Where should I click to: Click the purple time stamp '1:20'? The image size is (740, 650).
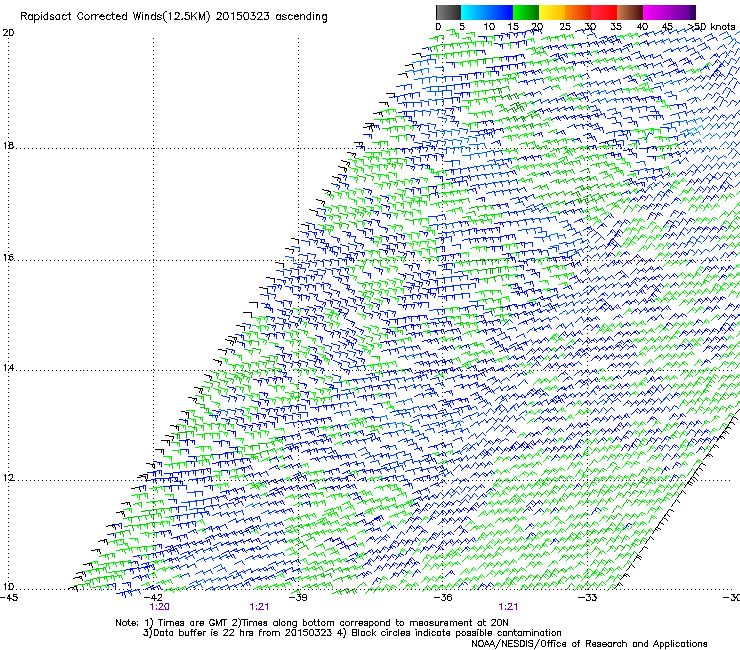pos(159,607)
